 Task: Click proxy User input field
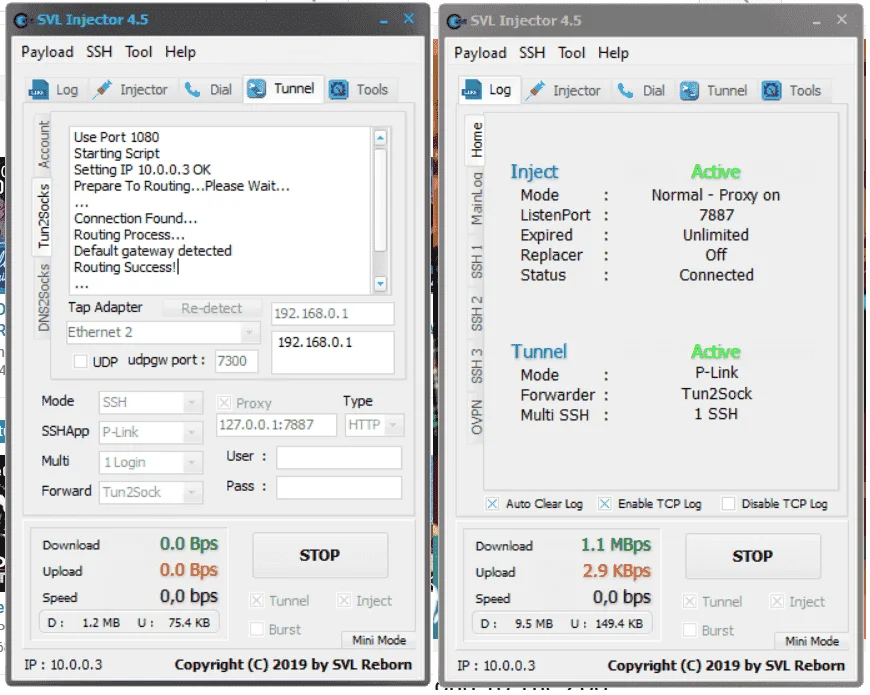[339, 458]
